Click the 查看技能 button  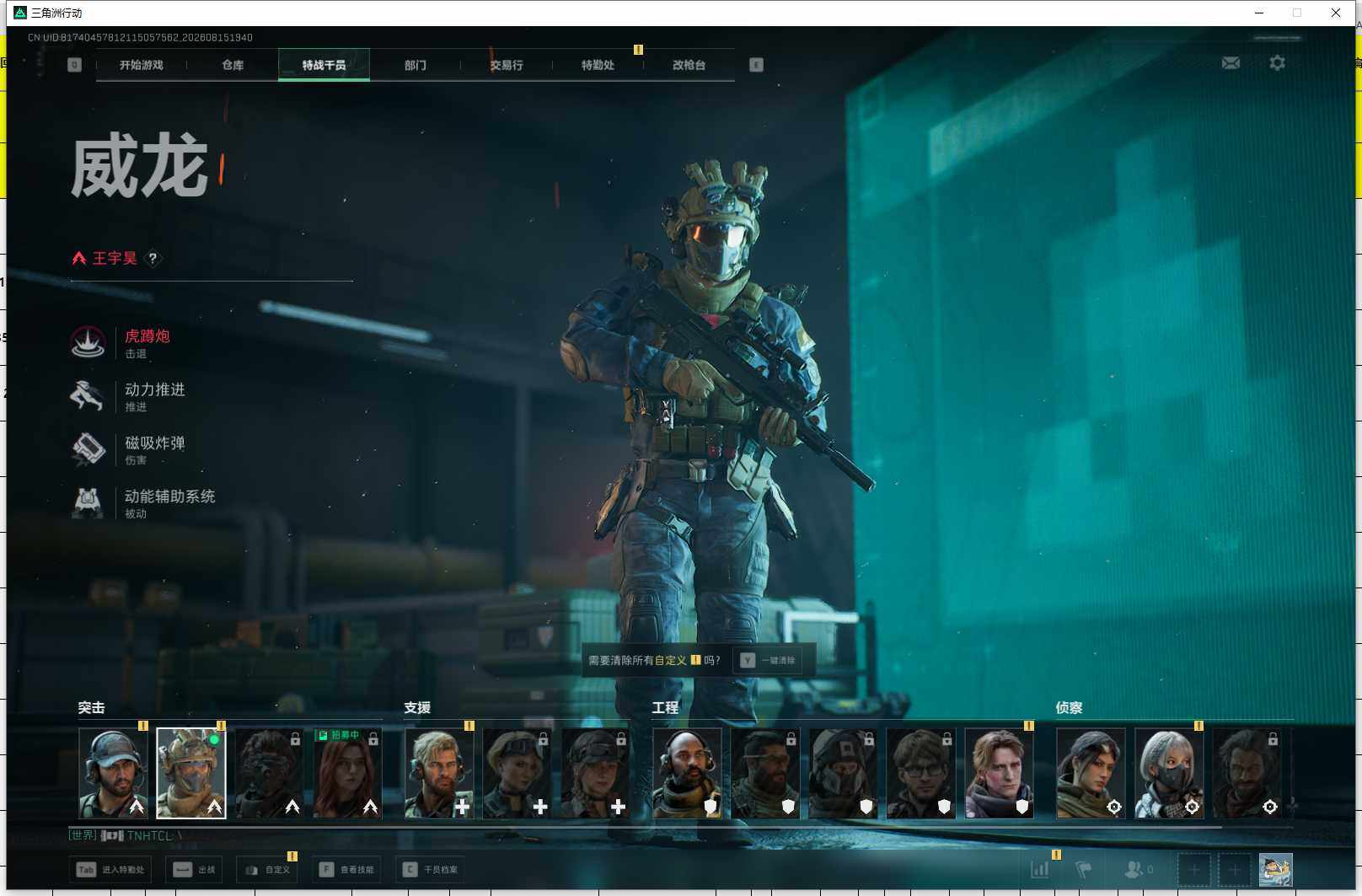(346, 870)
